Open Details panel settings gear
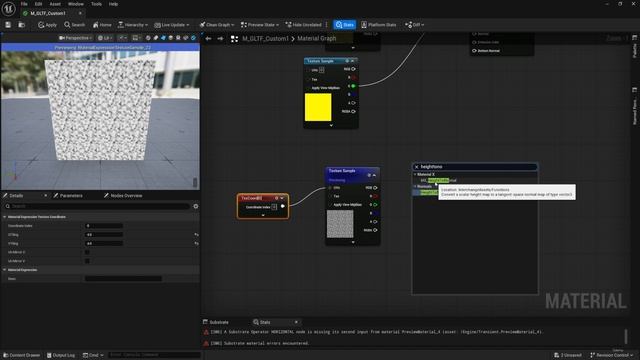 (196, 207)
